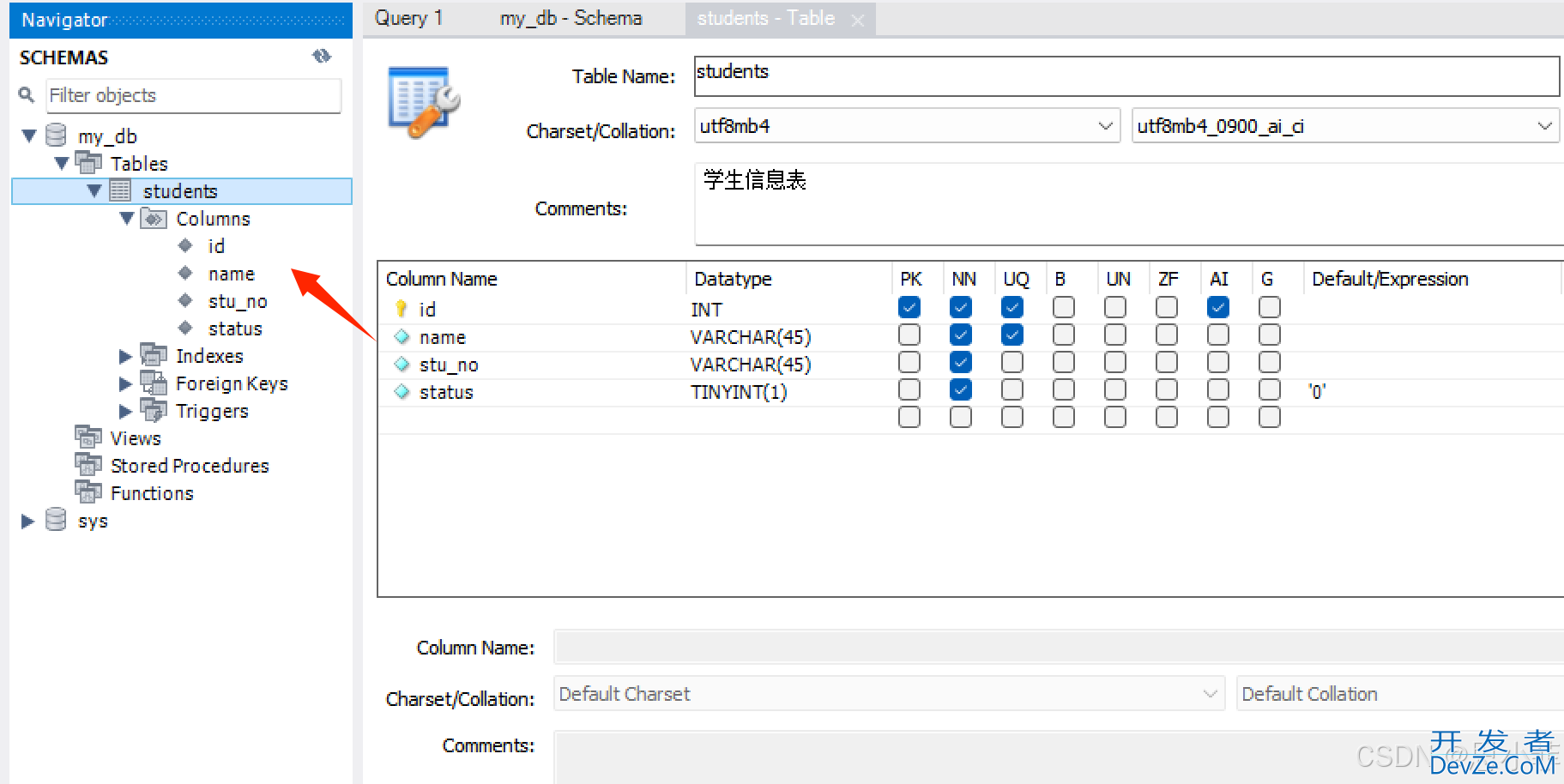
Task: Click the Default Collation dropdown field
Action: click(1400, 693)
